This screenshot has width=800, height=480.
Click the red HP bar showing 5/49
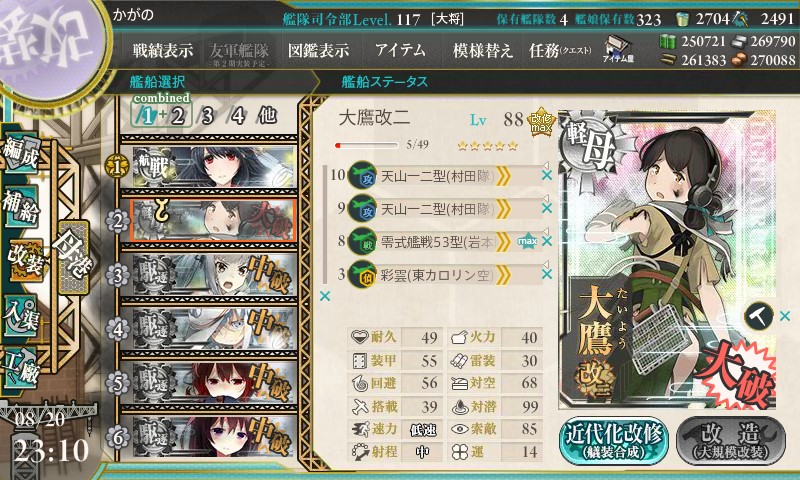point(366,145)
